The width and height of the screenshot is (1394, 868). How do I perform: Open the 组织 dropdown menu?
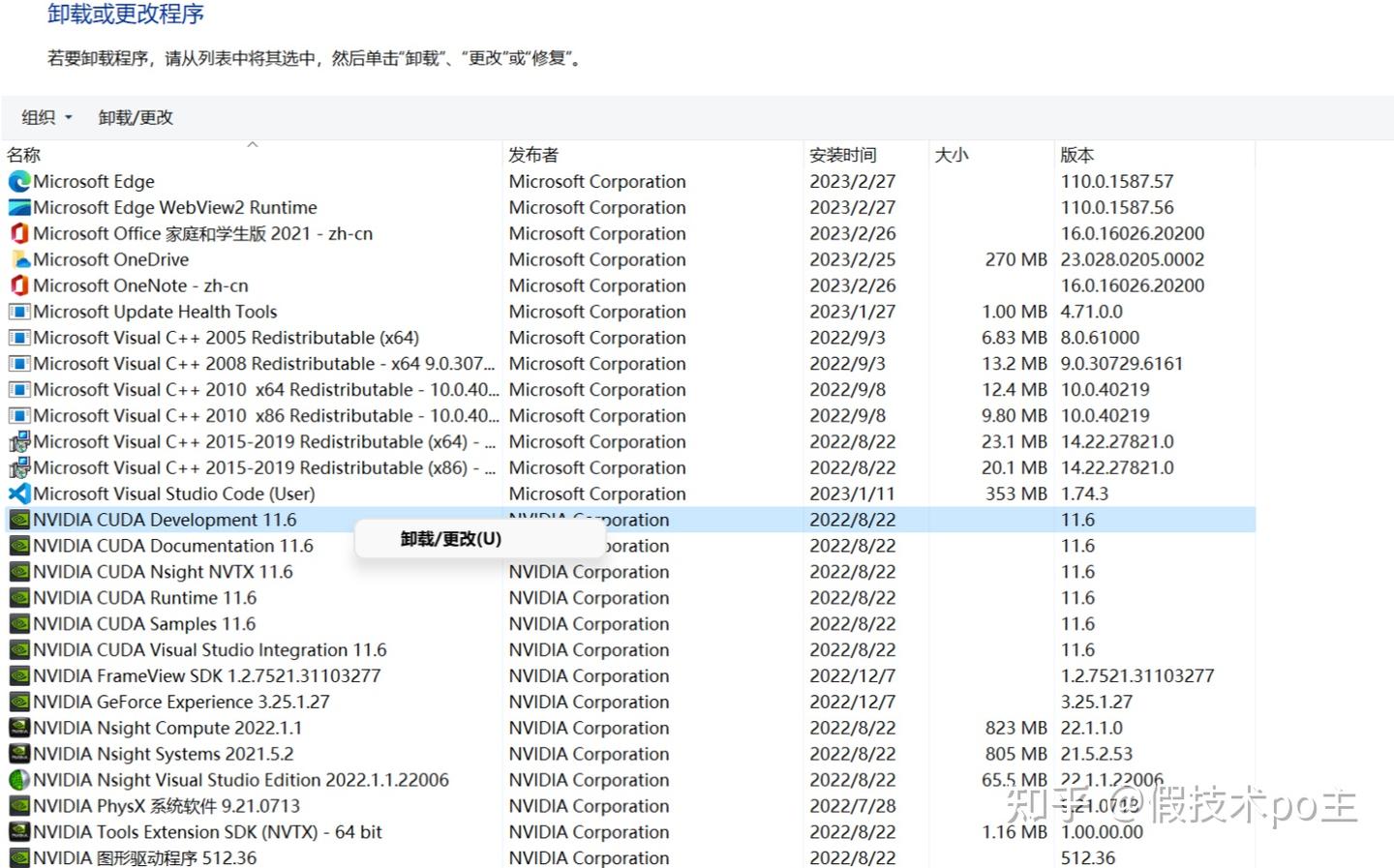(47, 117)
